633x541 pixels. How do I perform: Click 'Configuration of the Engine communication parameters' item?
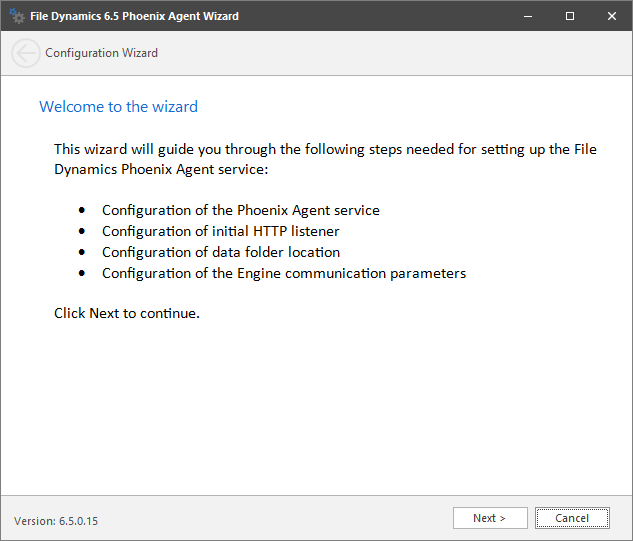[284, 273]
